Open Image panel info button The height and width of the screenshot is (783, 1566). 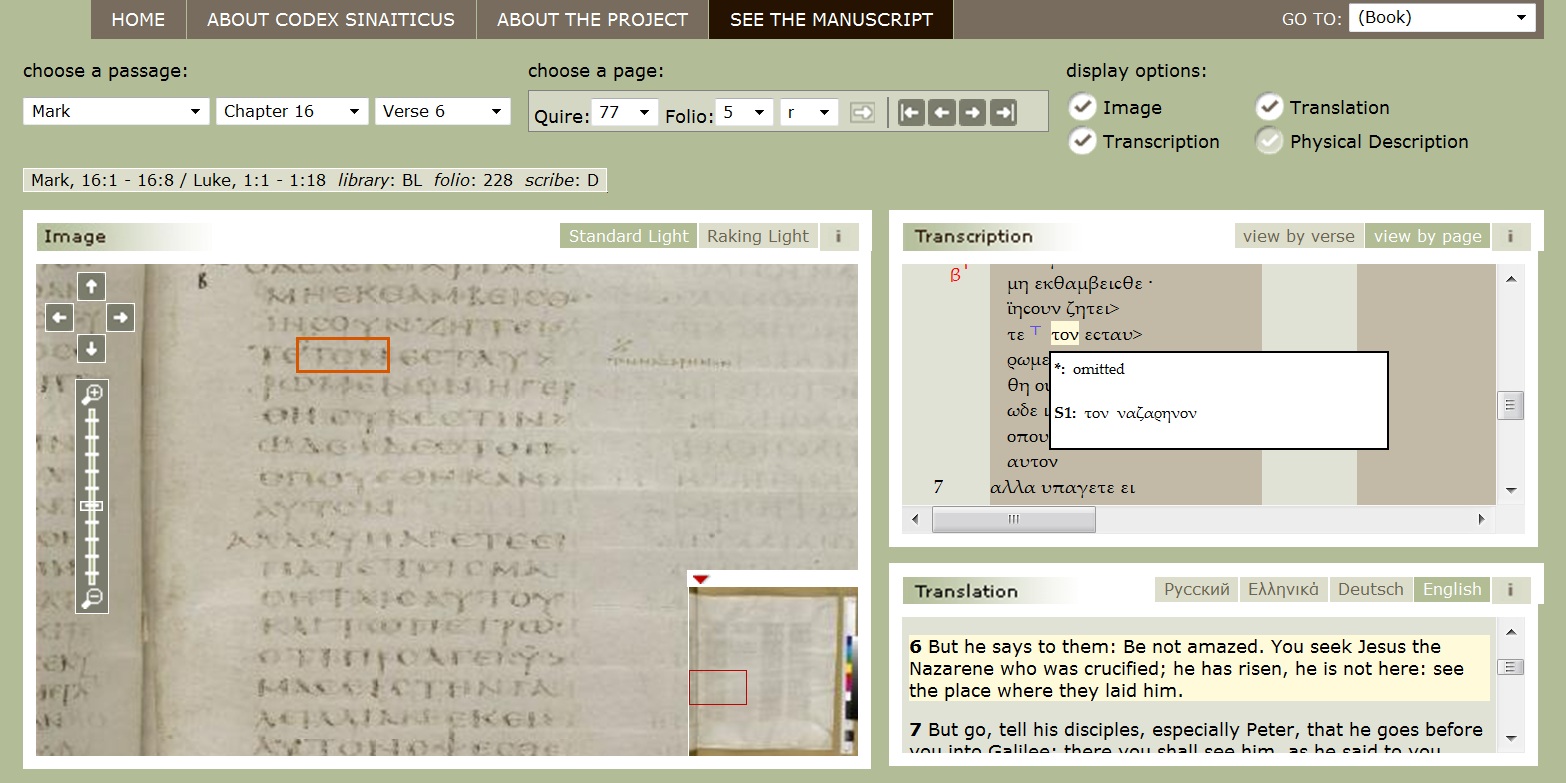[x=838, y=237]
